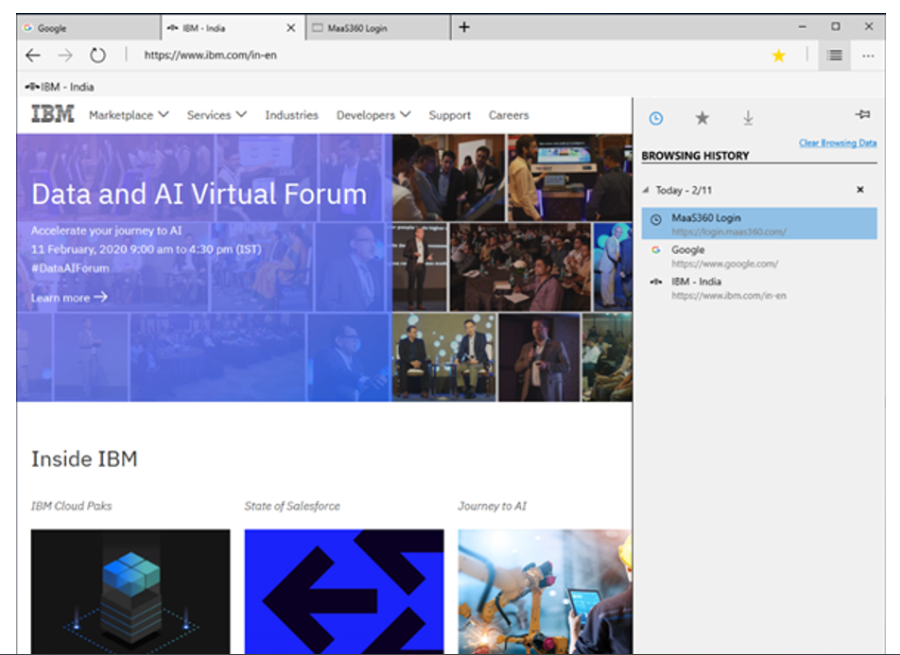Click the State of Salesforce caption
The width and height of the screenshot is (900, 655).
point(292,506)
